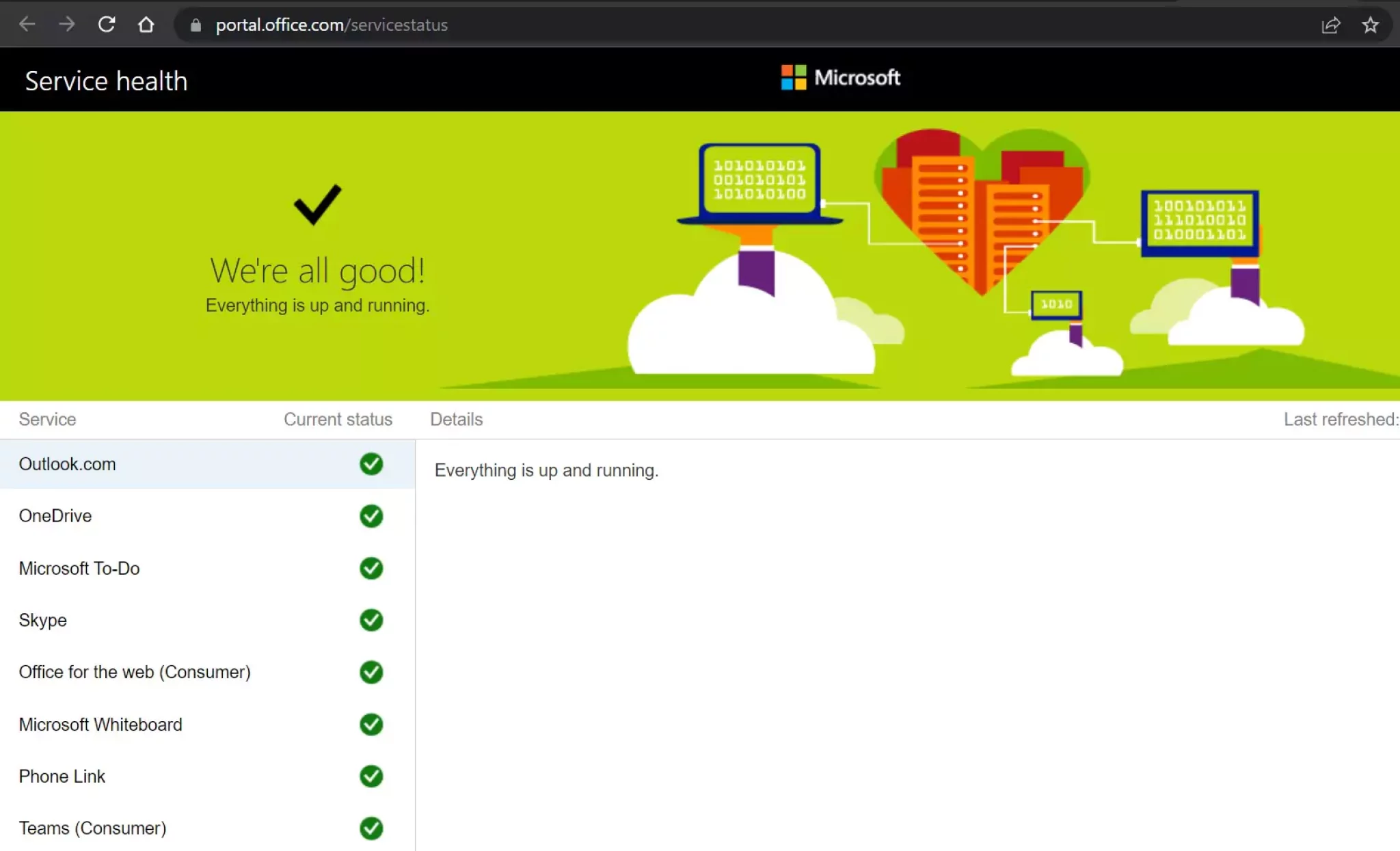Click the Details column header
Viewport: 1400px width, 851px height.
(456, 419)
